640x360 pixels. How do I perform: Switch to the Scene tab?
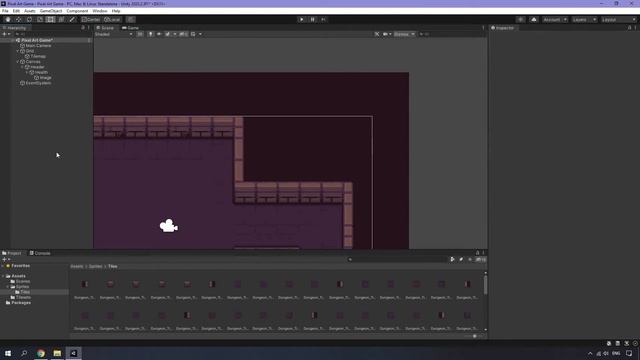105,28
